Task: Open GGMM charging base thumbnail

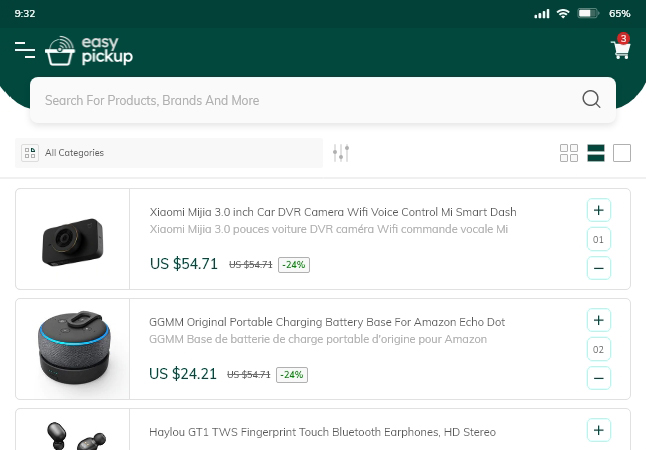Action: (73, 349)
